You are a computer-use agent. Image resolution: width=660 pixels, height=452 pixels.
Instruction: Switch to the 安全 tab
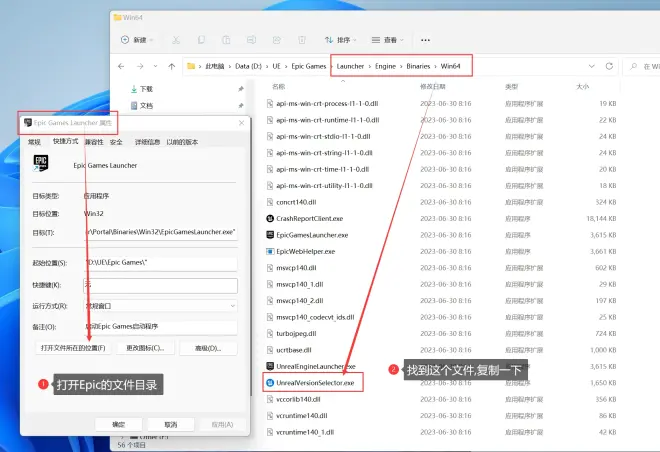pos(117,142)
